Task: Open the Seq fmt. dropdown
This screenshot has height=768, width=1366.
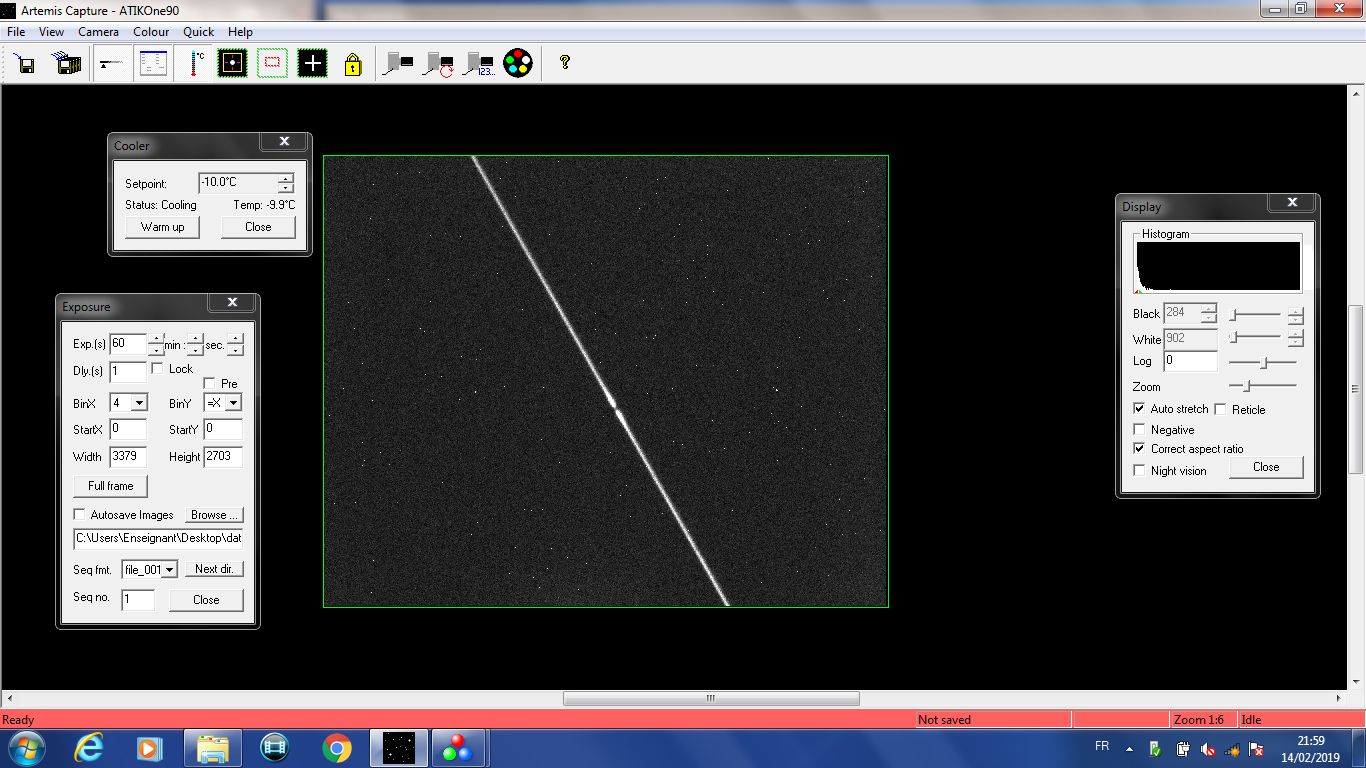Action: [x=168, y=569]
